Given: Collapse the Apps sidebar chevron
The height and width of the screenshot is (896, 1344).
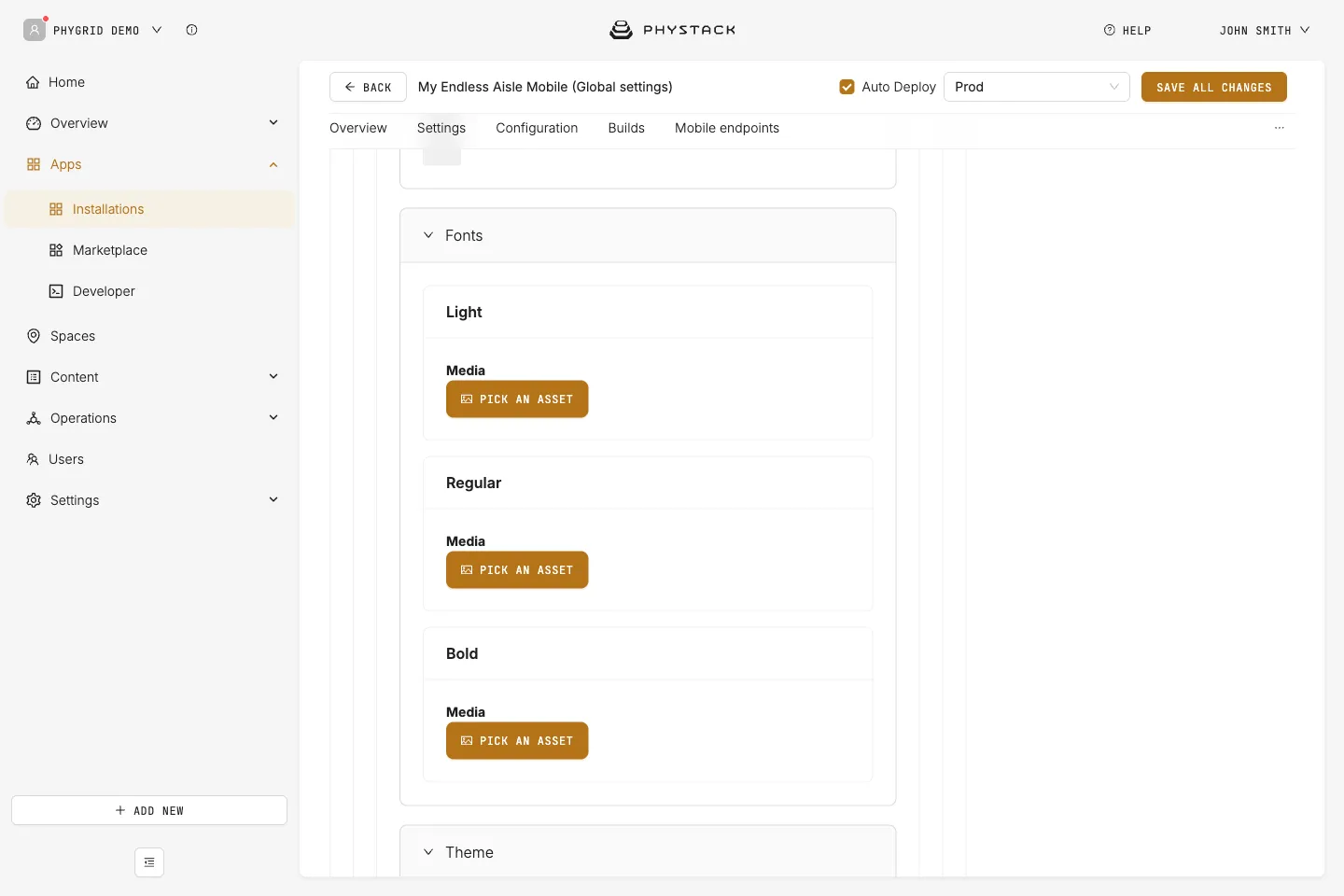Looking at the screenshot, I should [x=273, y=164].
